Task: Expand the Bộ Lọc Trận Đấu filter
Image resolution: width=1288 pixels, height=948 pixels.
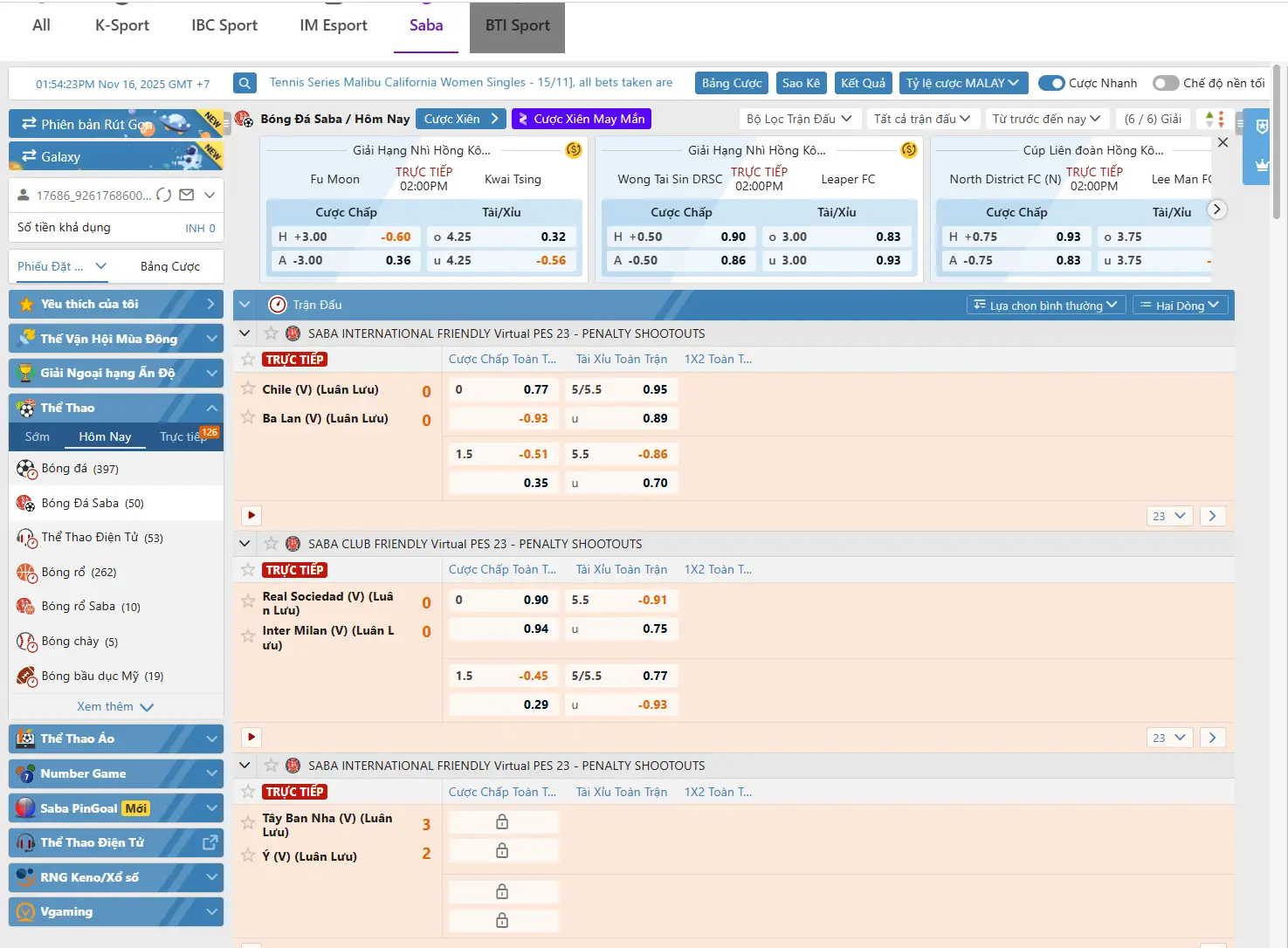Action: [x=798, y=119]
